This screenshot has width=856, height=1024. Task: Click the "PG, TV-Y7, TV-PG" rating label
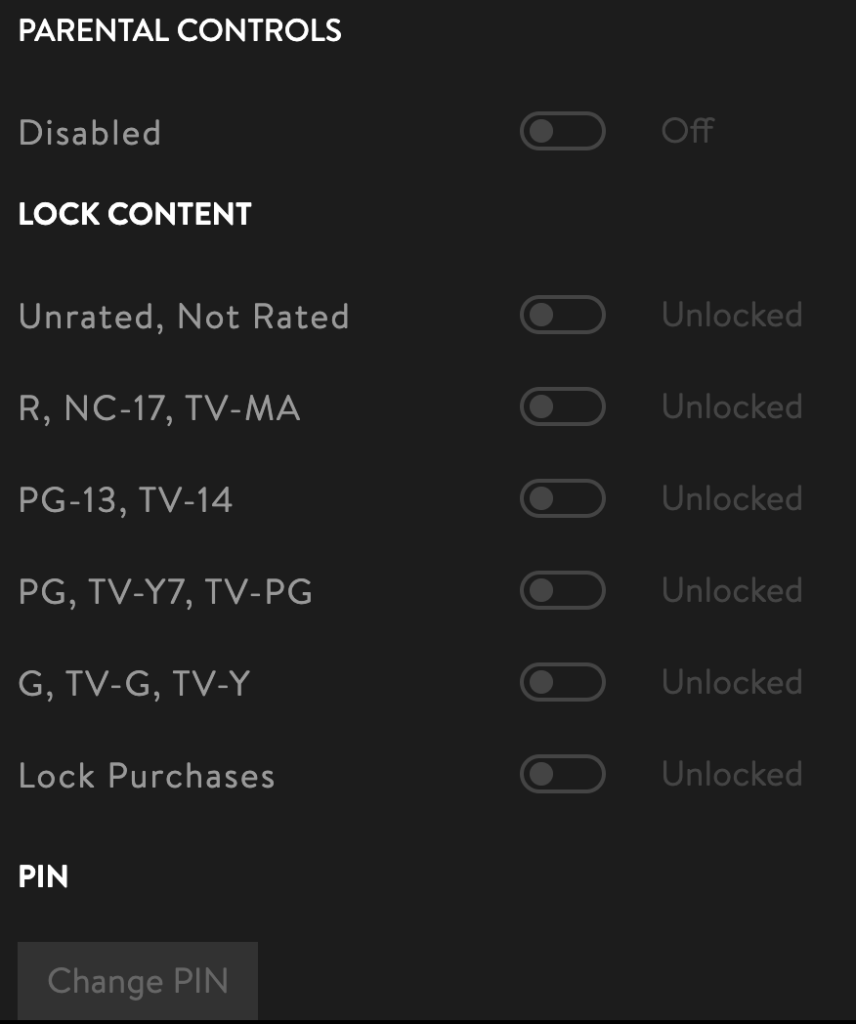166,592
